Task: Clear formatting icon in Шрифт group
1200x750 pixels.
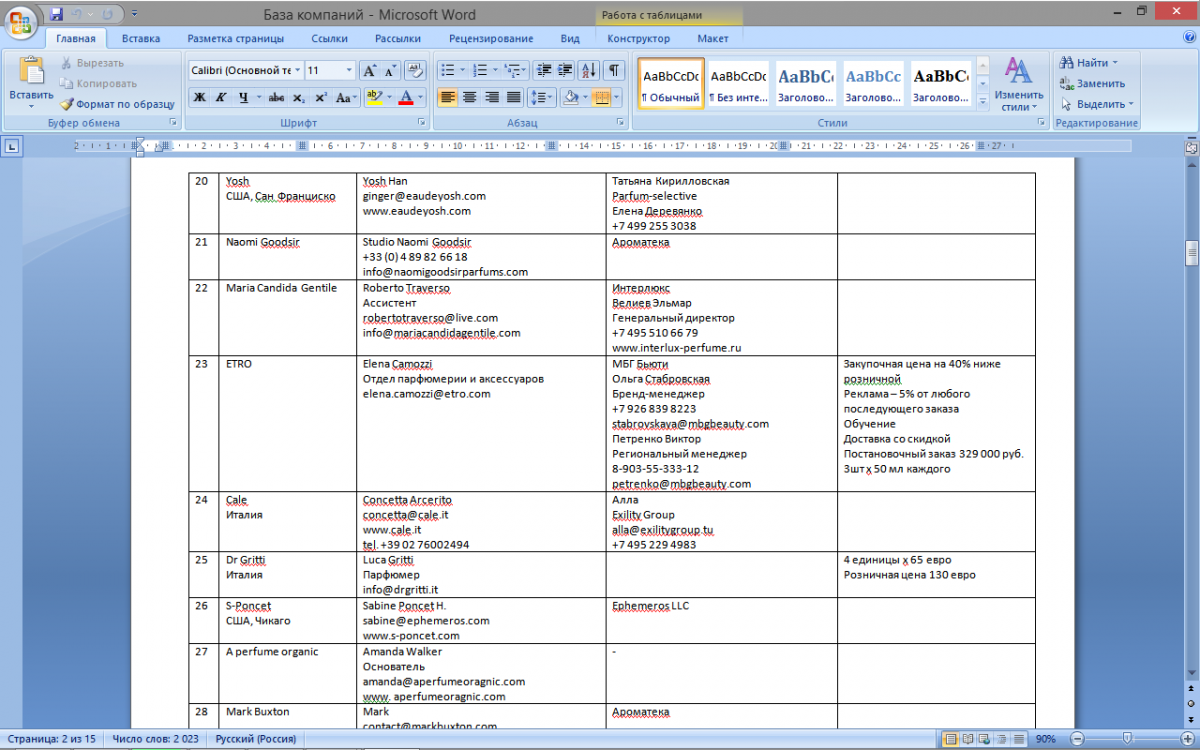Action: pos(416,71)
